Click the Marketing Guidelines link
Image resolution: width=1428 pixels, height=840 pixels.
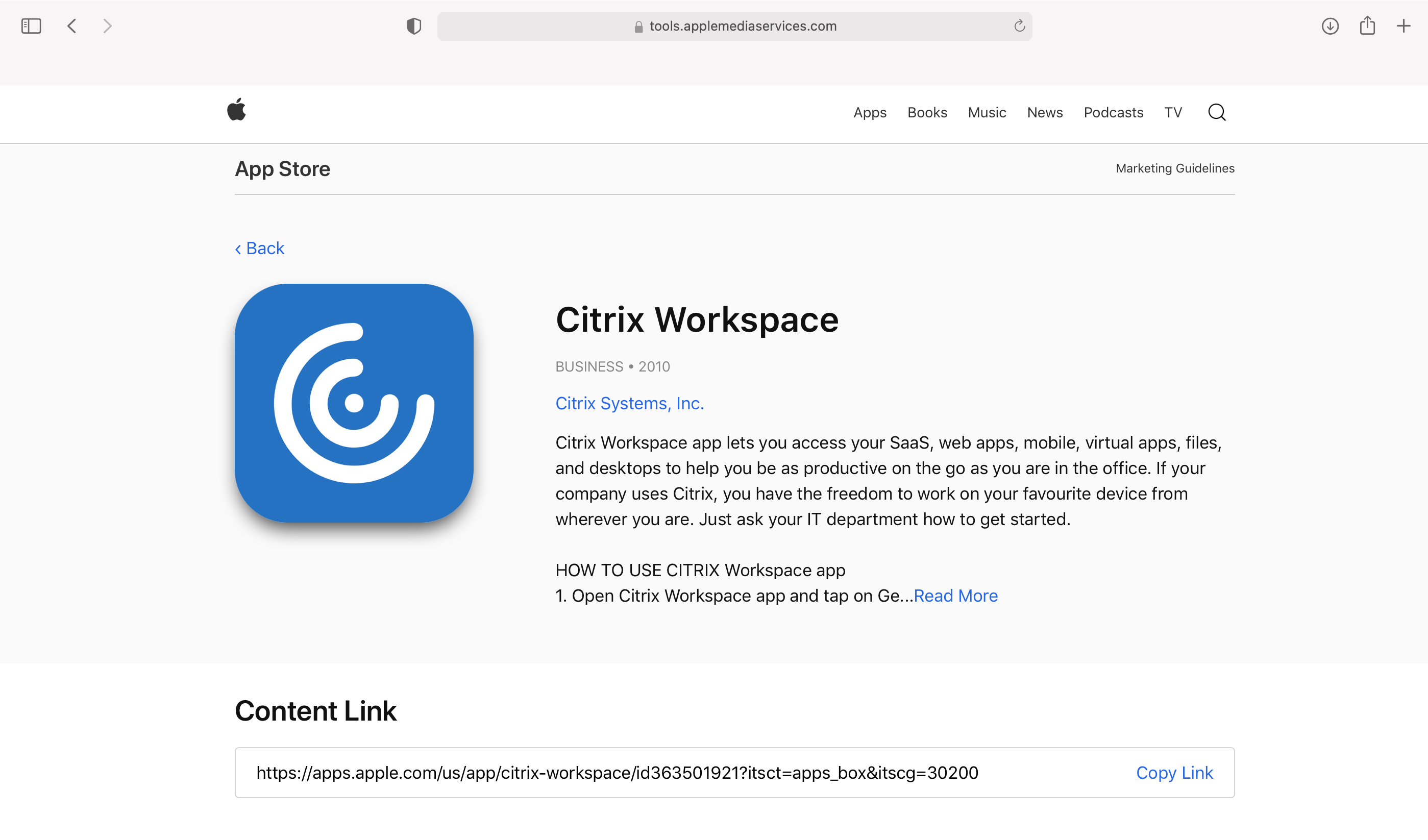click(x=1175, y=168)
